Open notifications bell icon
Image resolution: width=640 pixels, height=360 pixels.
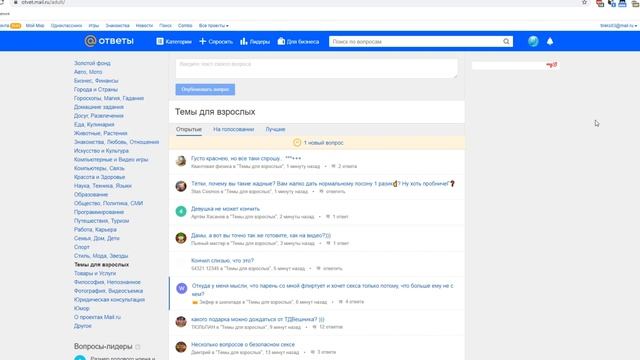550,41
